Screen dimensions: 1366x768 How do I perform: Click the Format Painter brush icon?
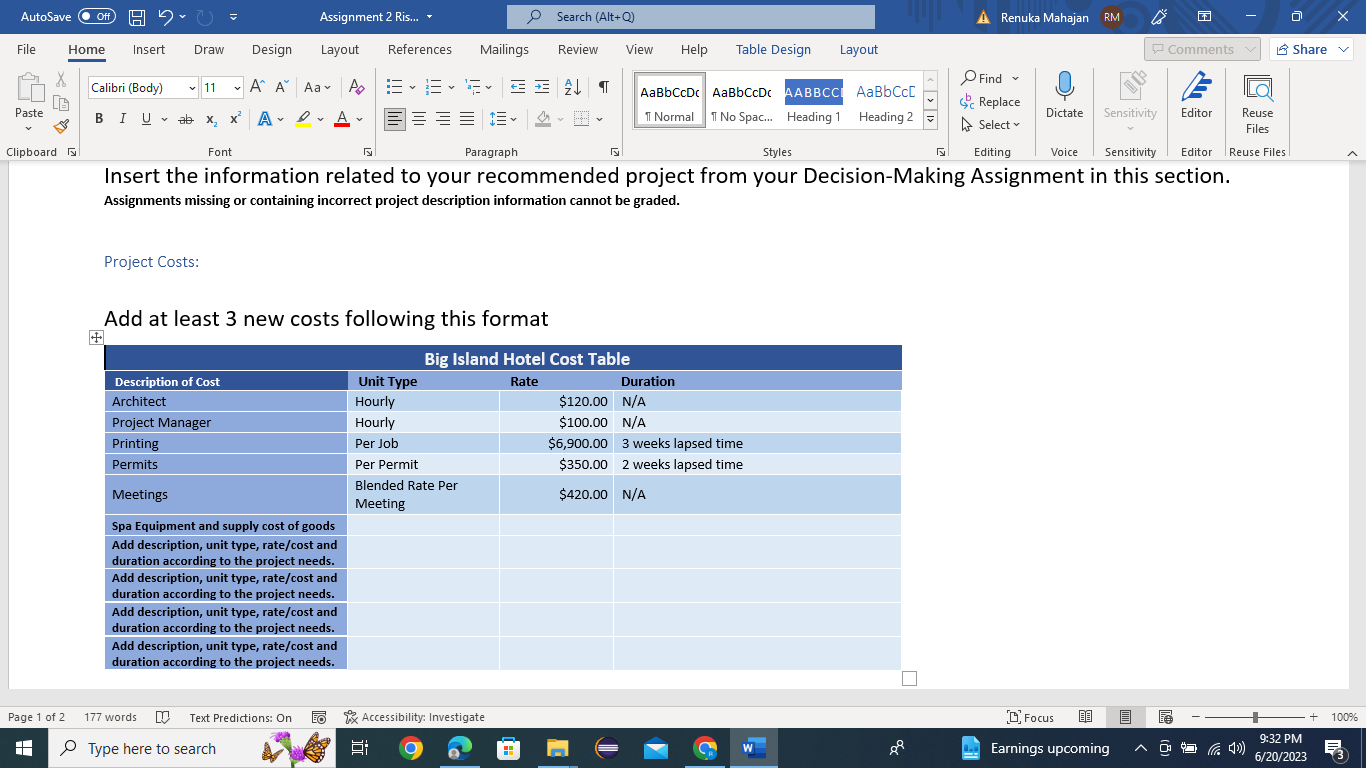(x=61, y=126)
